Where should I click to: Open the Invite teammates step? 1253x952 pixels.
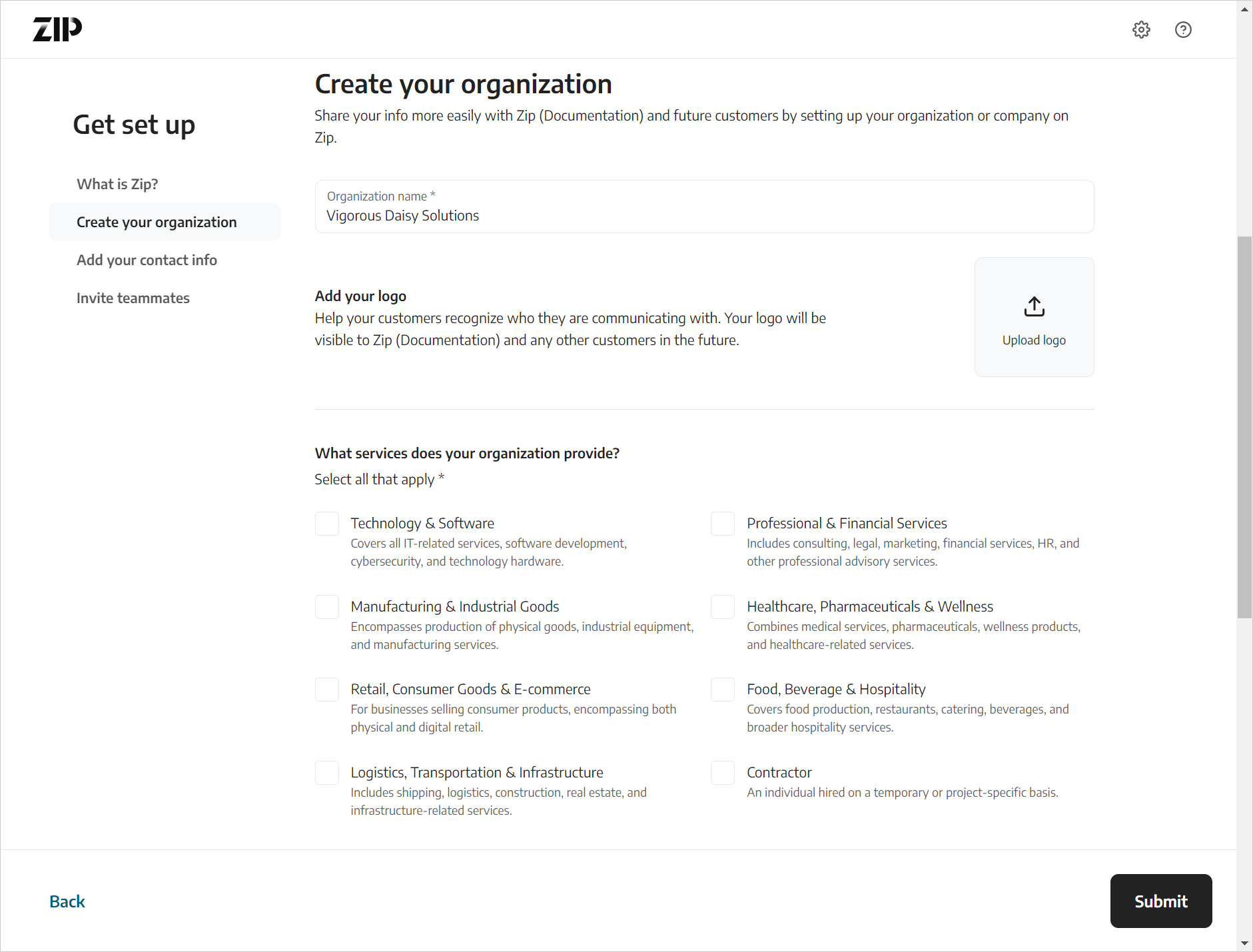(133, 298)
